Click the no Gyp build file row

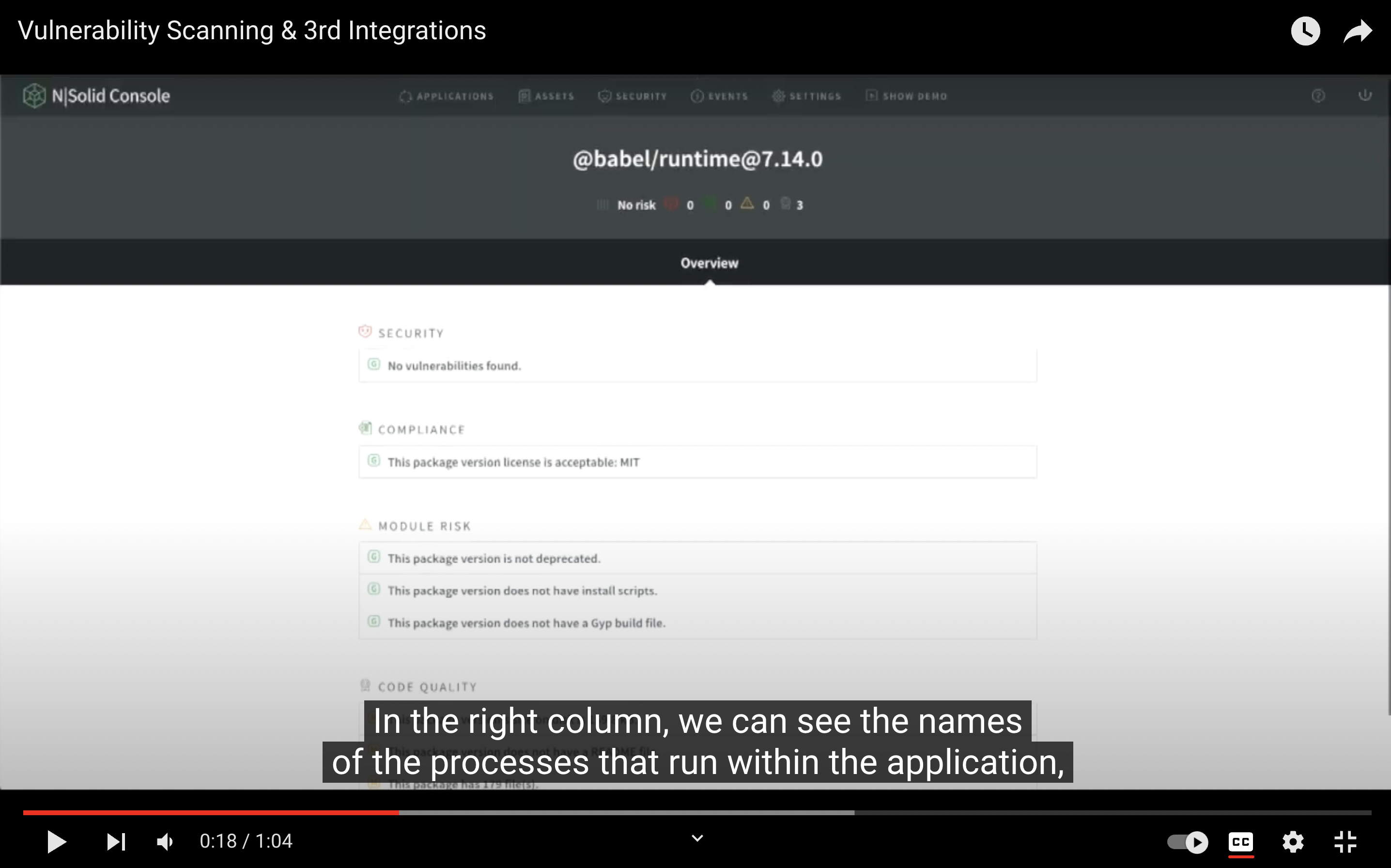(697, 622)
